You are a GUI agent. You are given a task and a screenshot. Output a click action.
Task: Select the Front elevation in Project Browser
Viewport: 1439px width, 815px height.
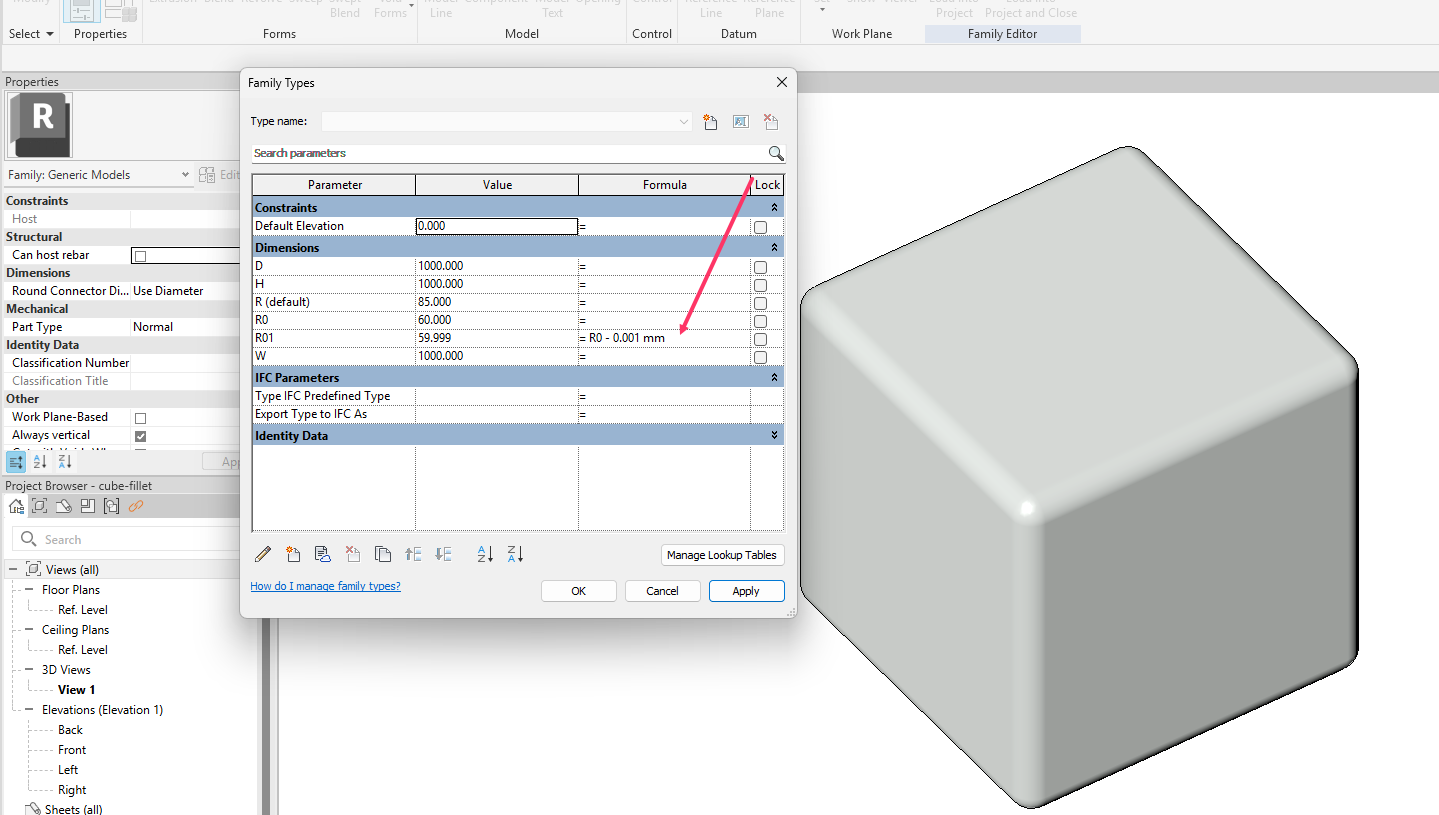[x=72, y=750]
